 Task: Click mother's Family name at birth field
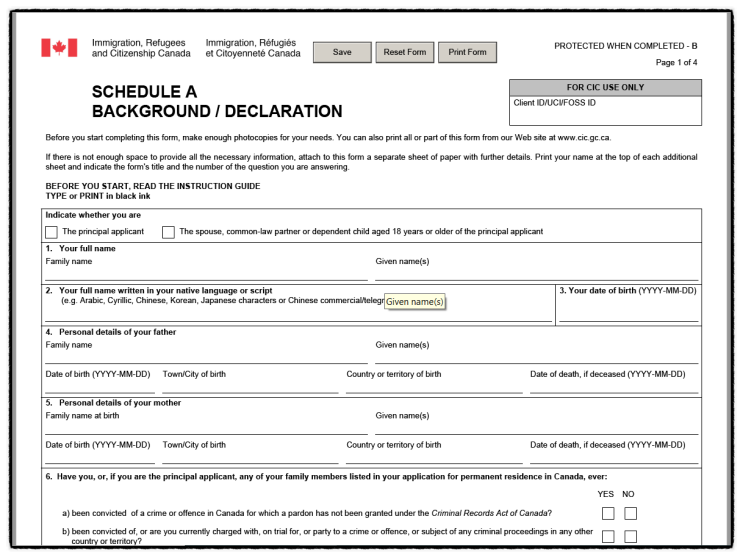206,428
